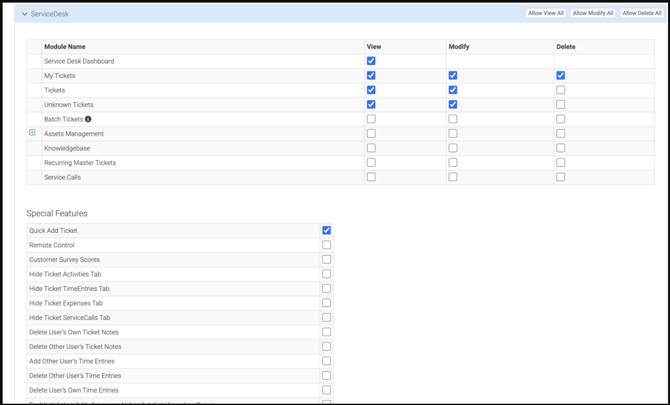
Task: Click the Allow Modify All button
Action: coord(593,13)
